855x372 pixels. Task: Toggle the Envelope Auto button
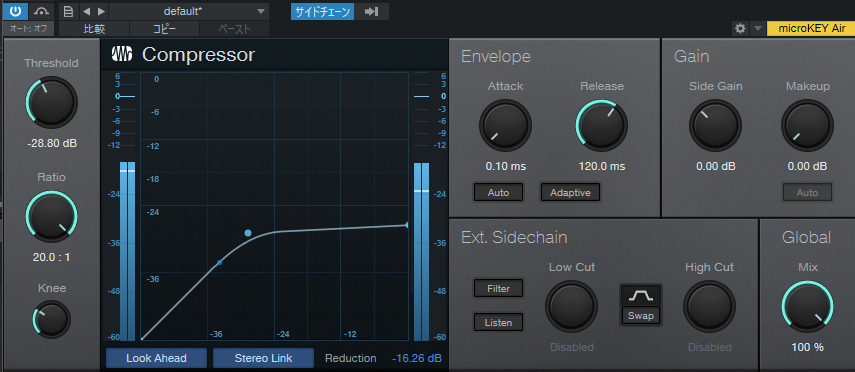click(x=498, y=193)
